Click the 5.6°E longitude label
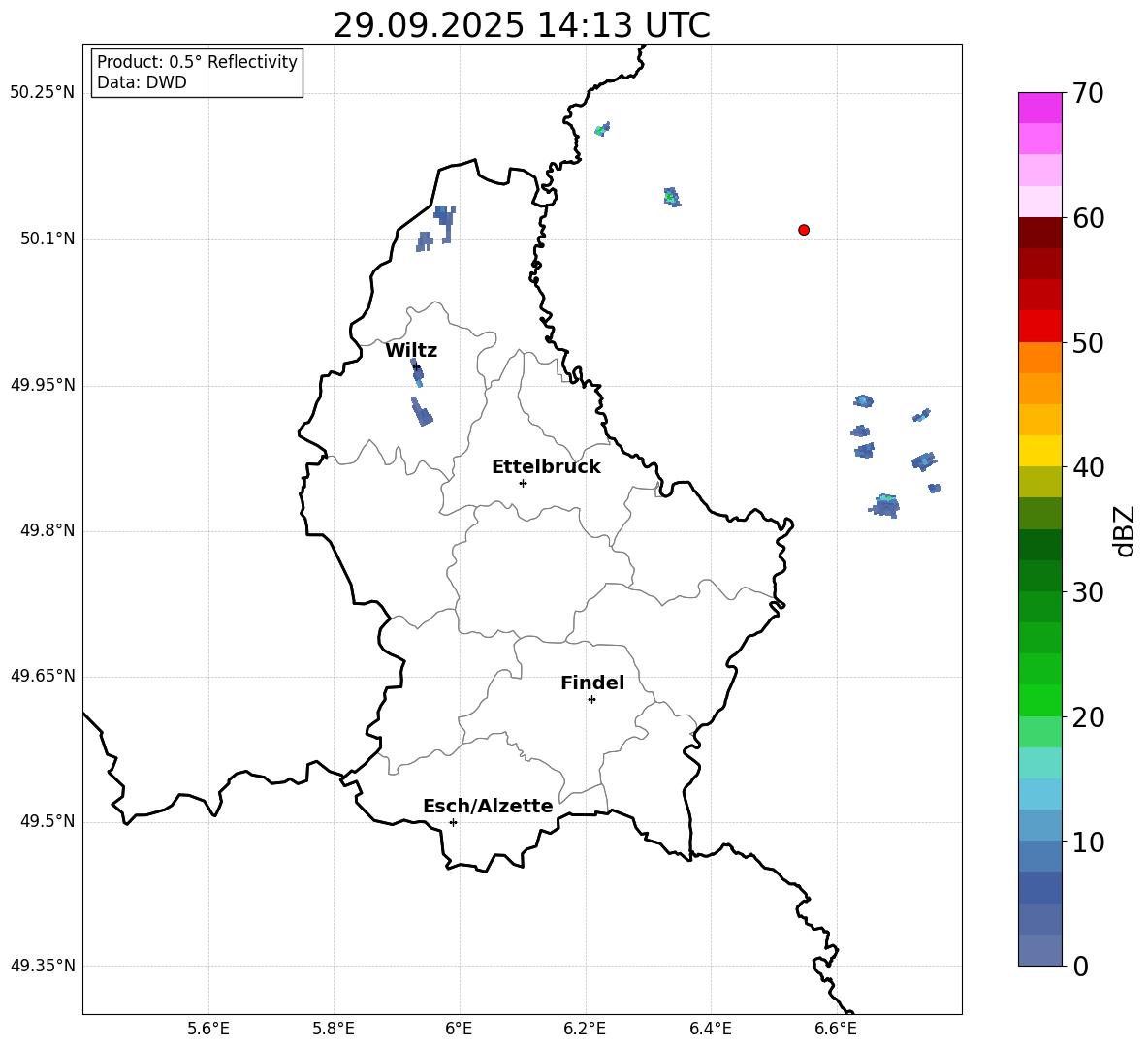Viewport: 1148px width, 1048px height. [208, 1029]
